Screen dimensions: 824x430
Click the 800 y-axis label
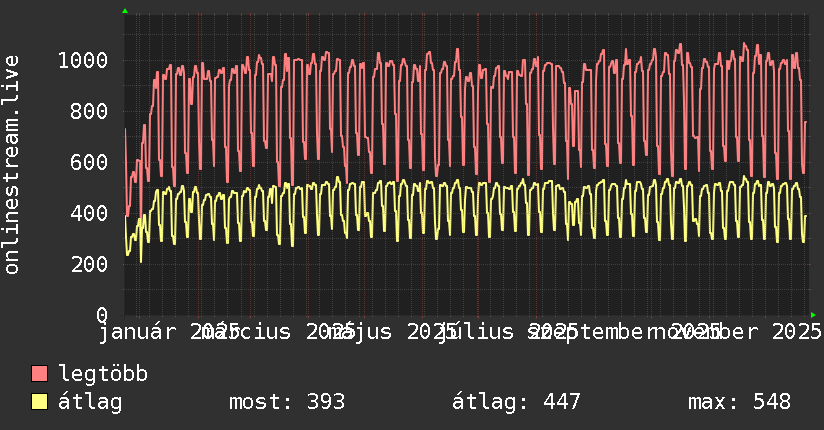coord(89,111)
